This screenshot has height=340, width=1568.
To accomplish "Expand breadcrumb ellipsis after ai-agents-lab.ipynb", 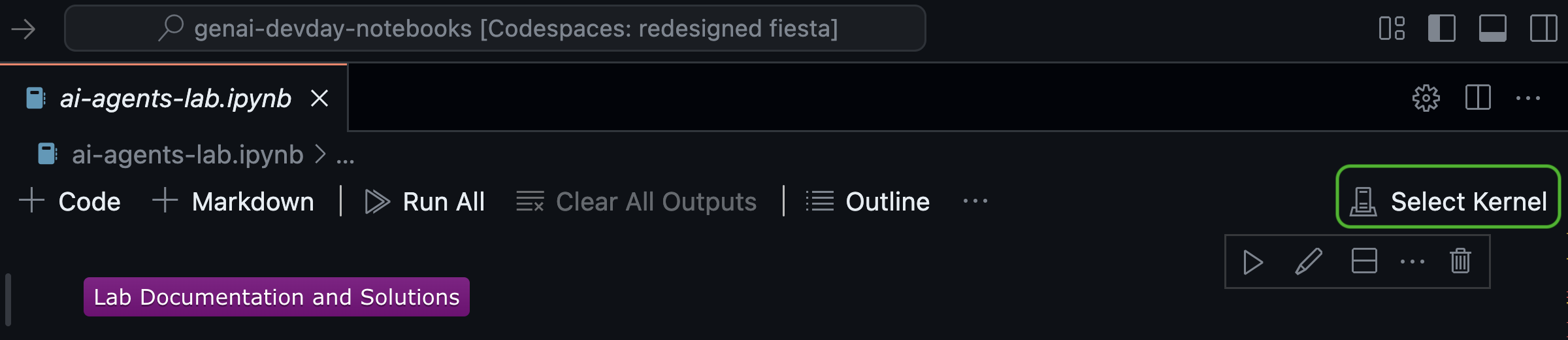I will pos(345,156).
